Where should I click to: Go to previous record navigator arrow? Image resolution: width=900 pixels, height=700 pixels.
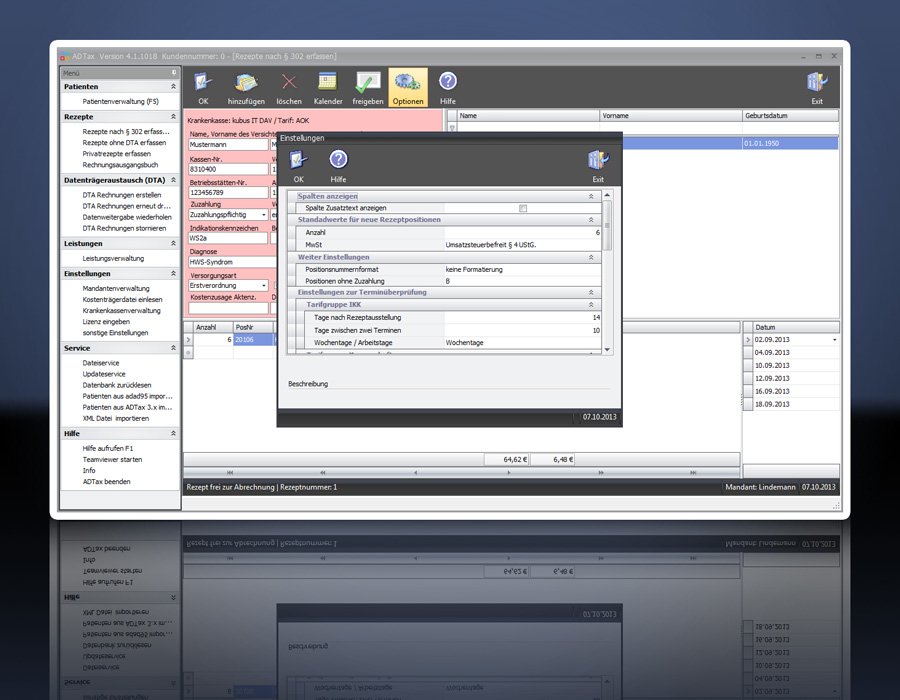click(x=416, y=473)
